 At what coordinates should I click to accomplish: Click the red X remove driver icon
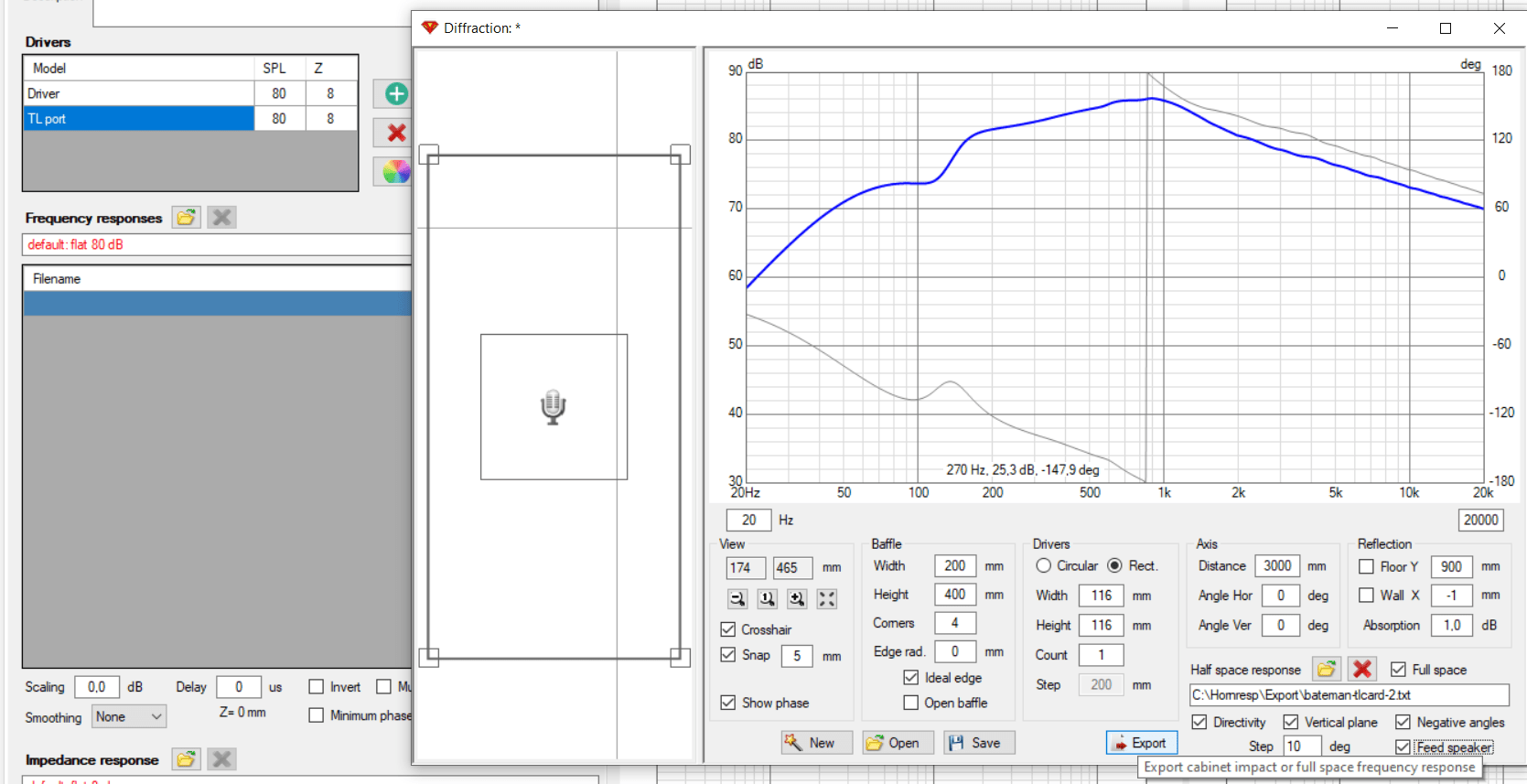click(396, 133)
